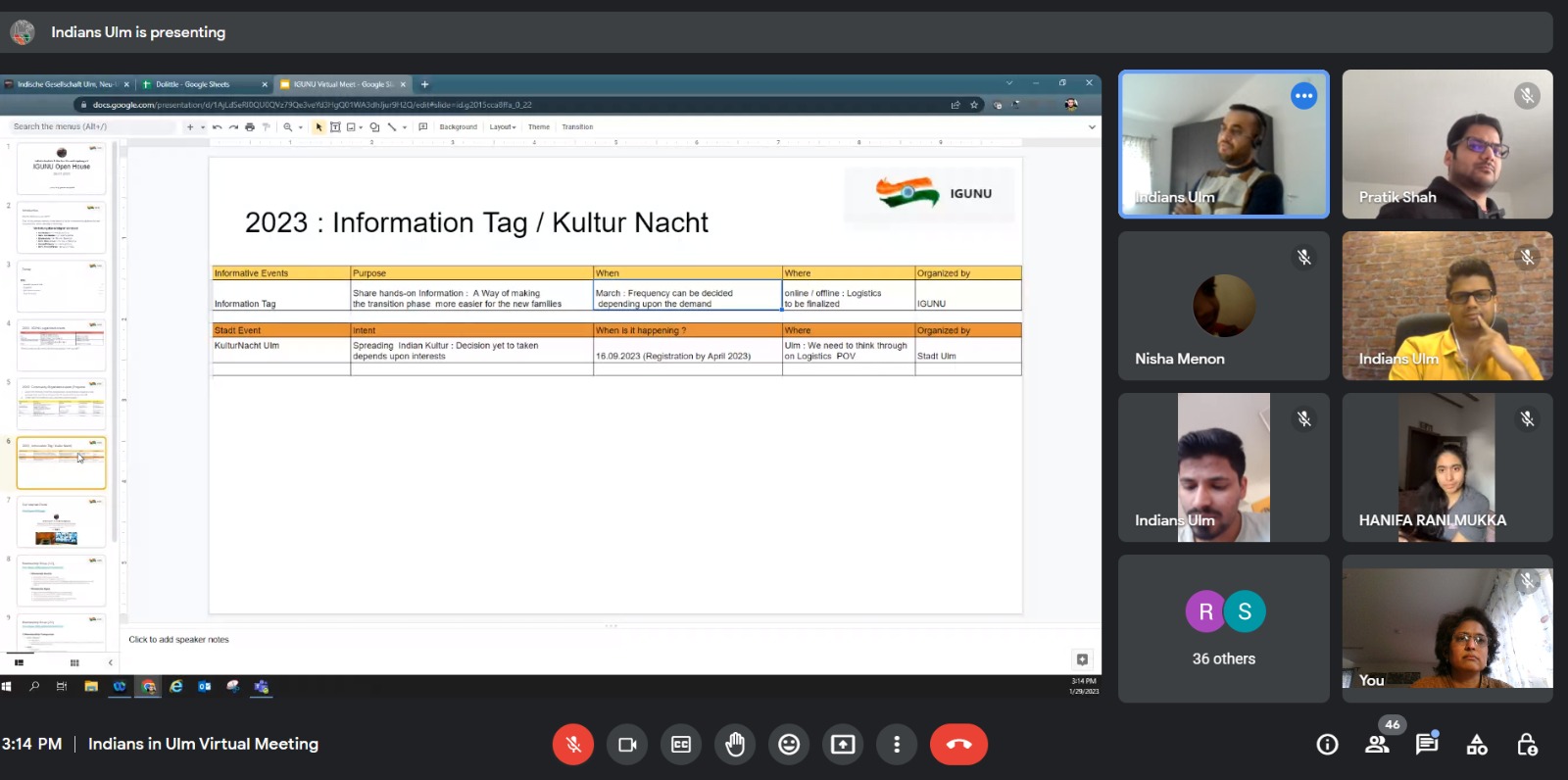This screenshot has width=1568, height=780.
Task: Select the cursor Select tool
Action: (x=318, y=126)
